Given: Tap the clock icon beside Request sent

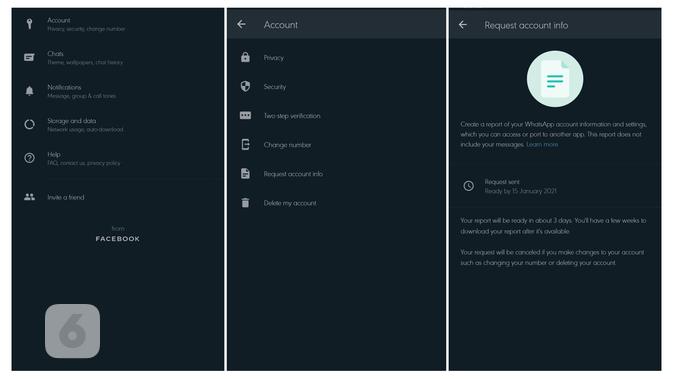Looking at the screenshot, I should click(468, 186).
